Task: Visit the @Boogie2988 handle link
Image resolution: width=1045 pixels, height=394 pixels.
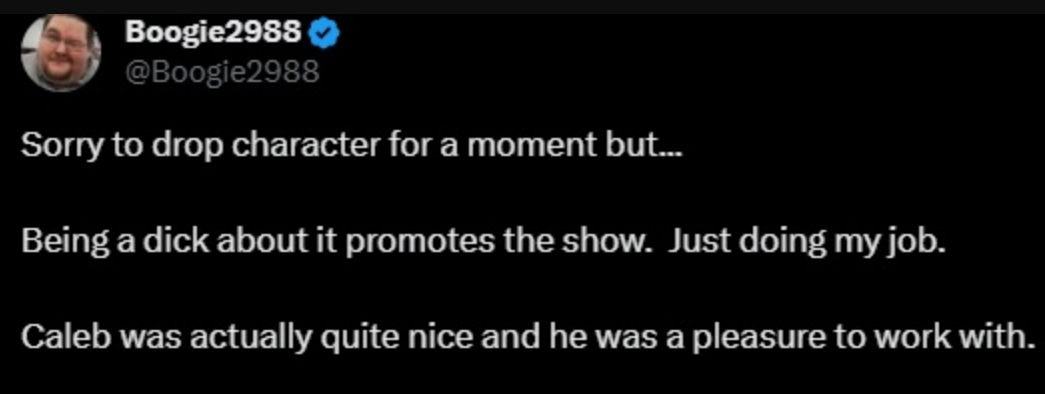Action: point(222,70)
